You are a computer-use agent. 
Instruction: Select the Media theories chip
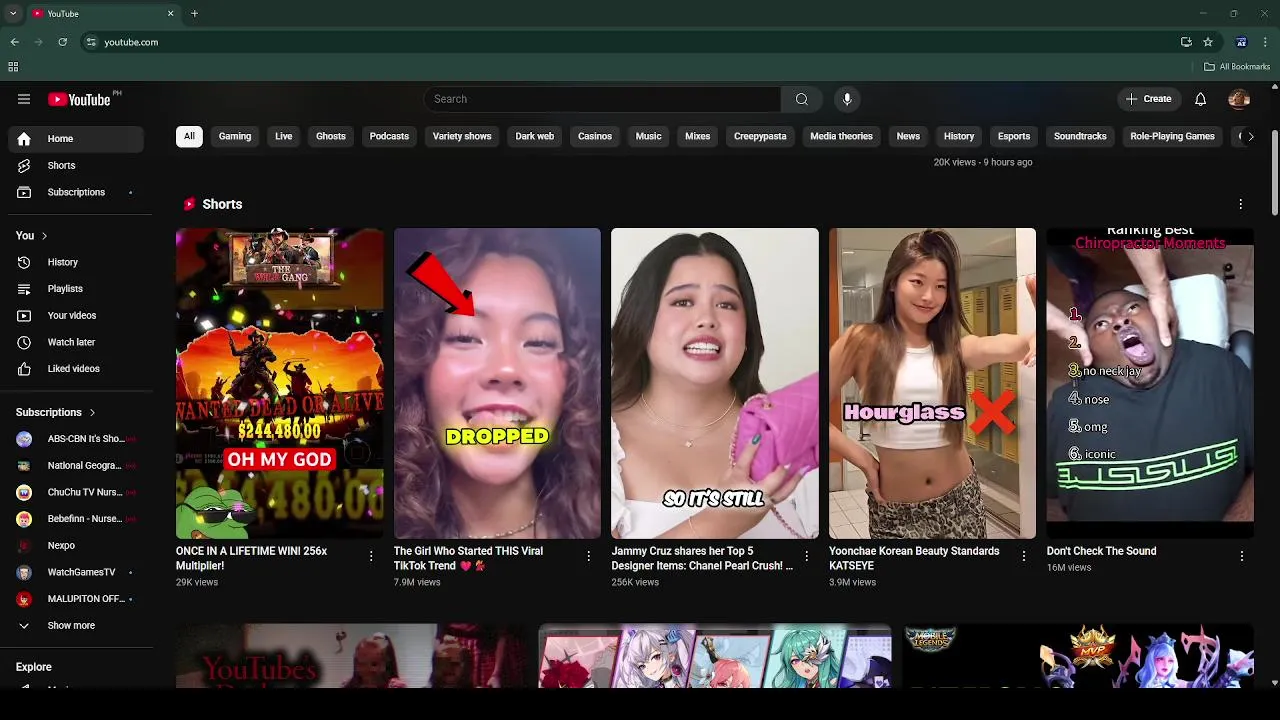tap(841, 136)
